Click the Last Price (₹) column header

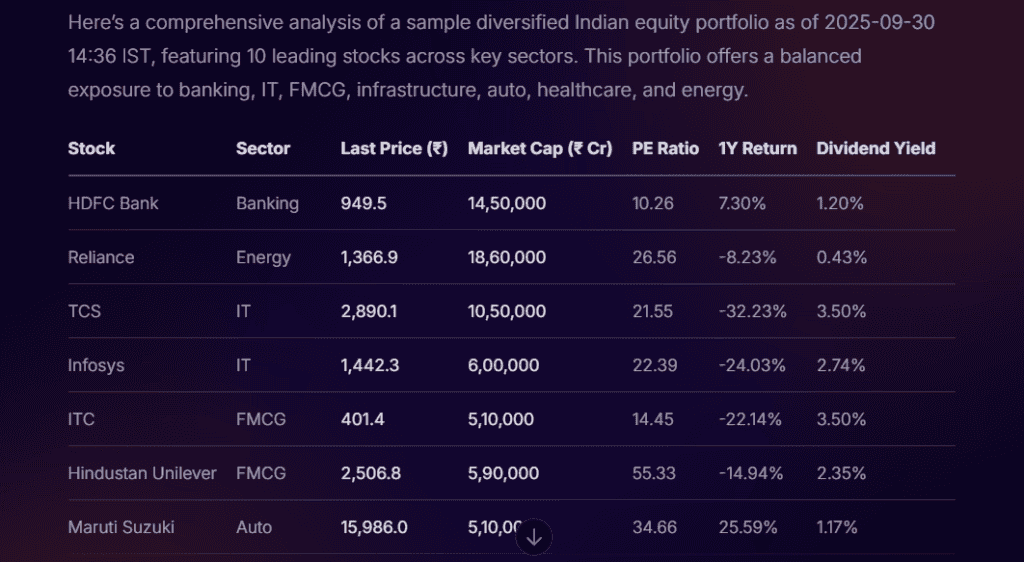(x=394, y=148)
